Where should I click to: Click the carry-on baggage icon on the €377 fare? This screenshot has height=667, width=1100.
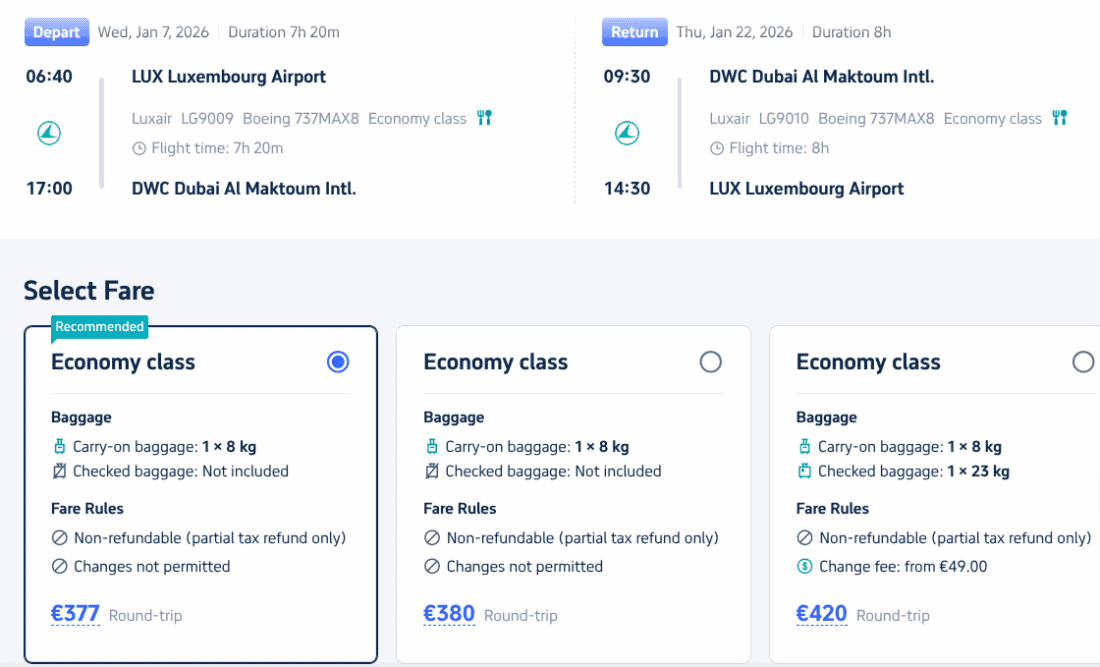pos(59,447)
